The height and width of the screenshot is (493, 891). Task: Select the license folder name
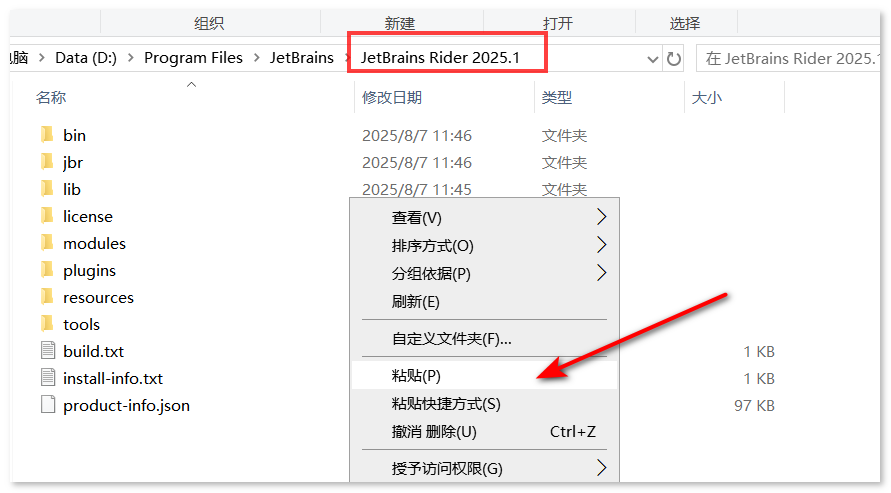pos(88,216)
